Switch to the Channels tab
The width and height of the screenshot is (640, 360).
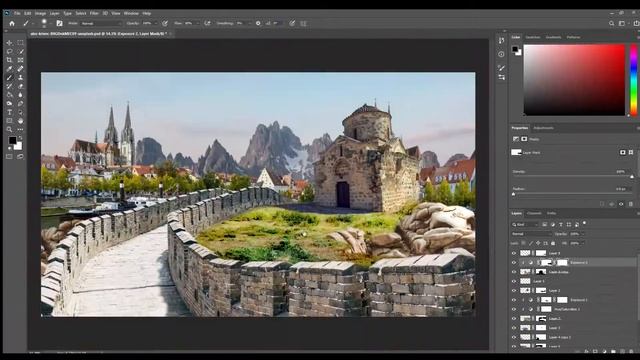(x=534, y=213)
